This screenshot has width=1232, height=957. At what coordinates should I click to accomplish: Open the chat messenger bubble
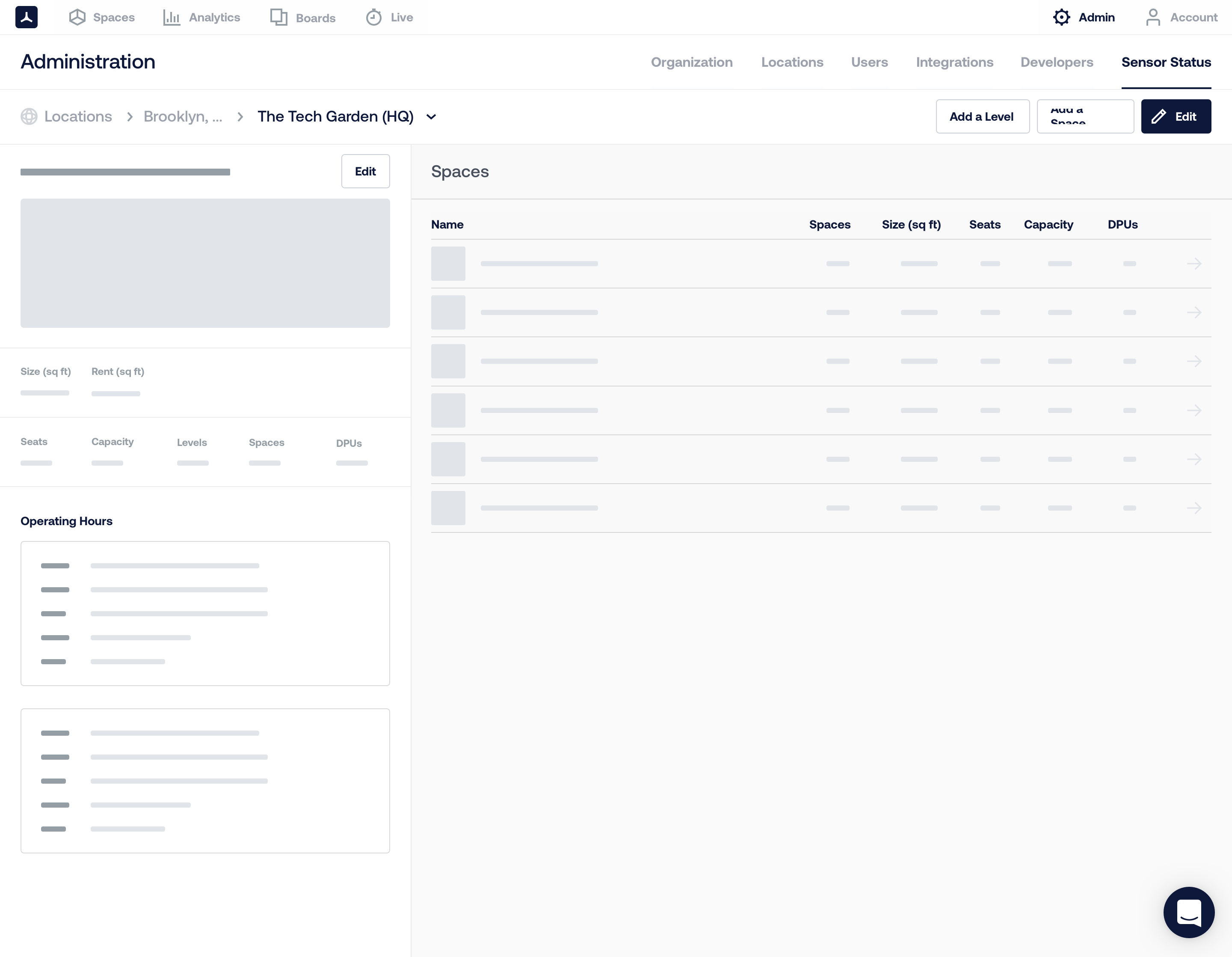[x=1188, y=912]
